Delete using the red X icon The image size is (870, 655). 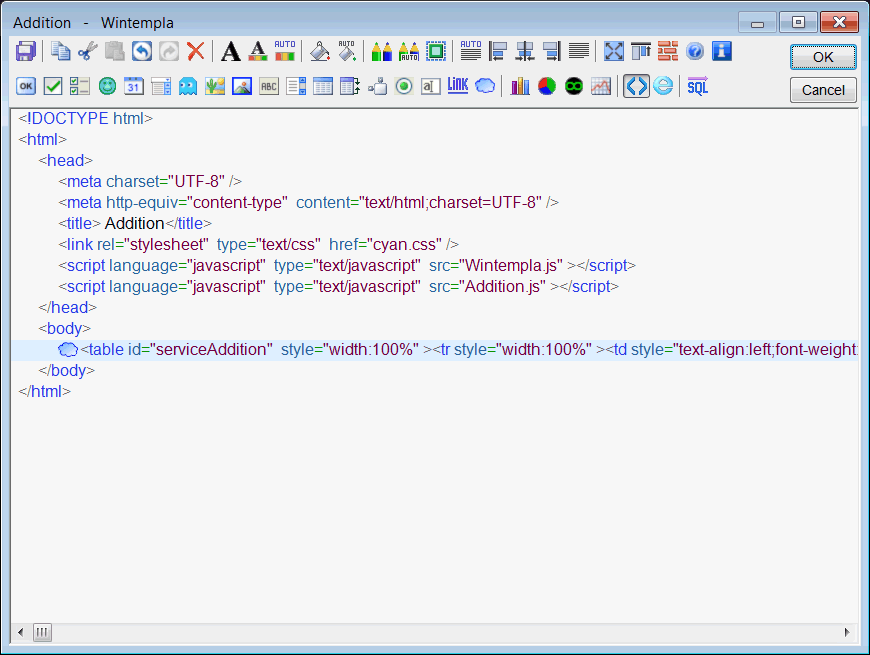195,52
